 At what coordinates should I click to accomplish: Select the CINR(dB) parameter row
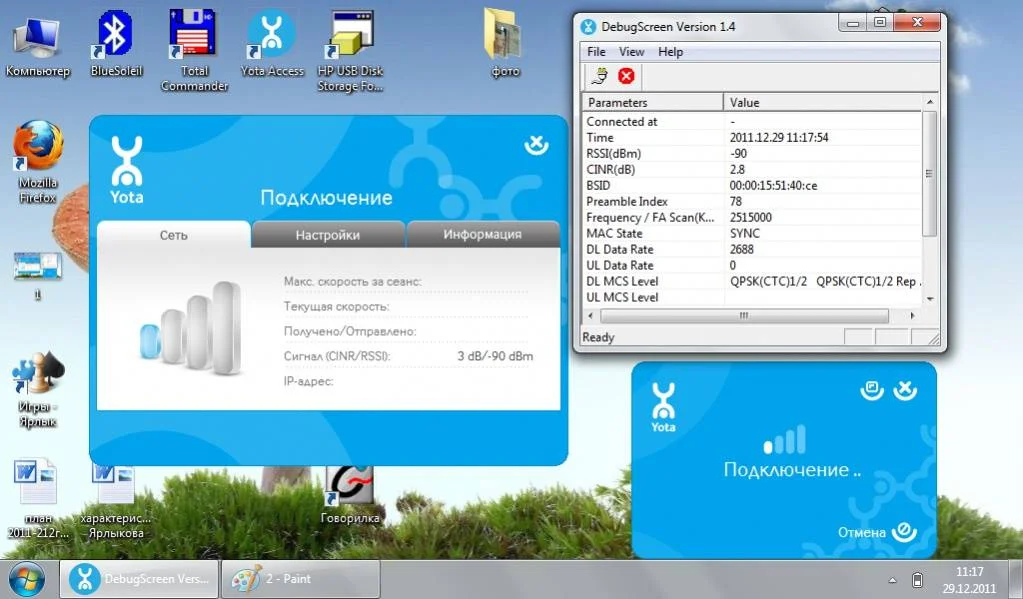tap(752, 170)
